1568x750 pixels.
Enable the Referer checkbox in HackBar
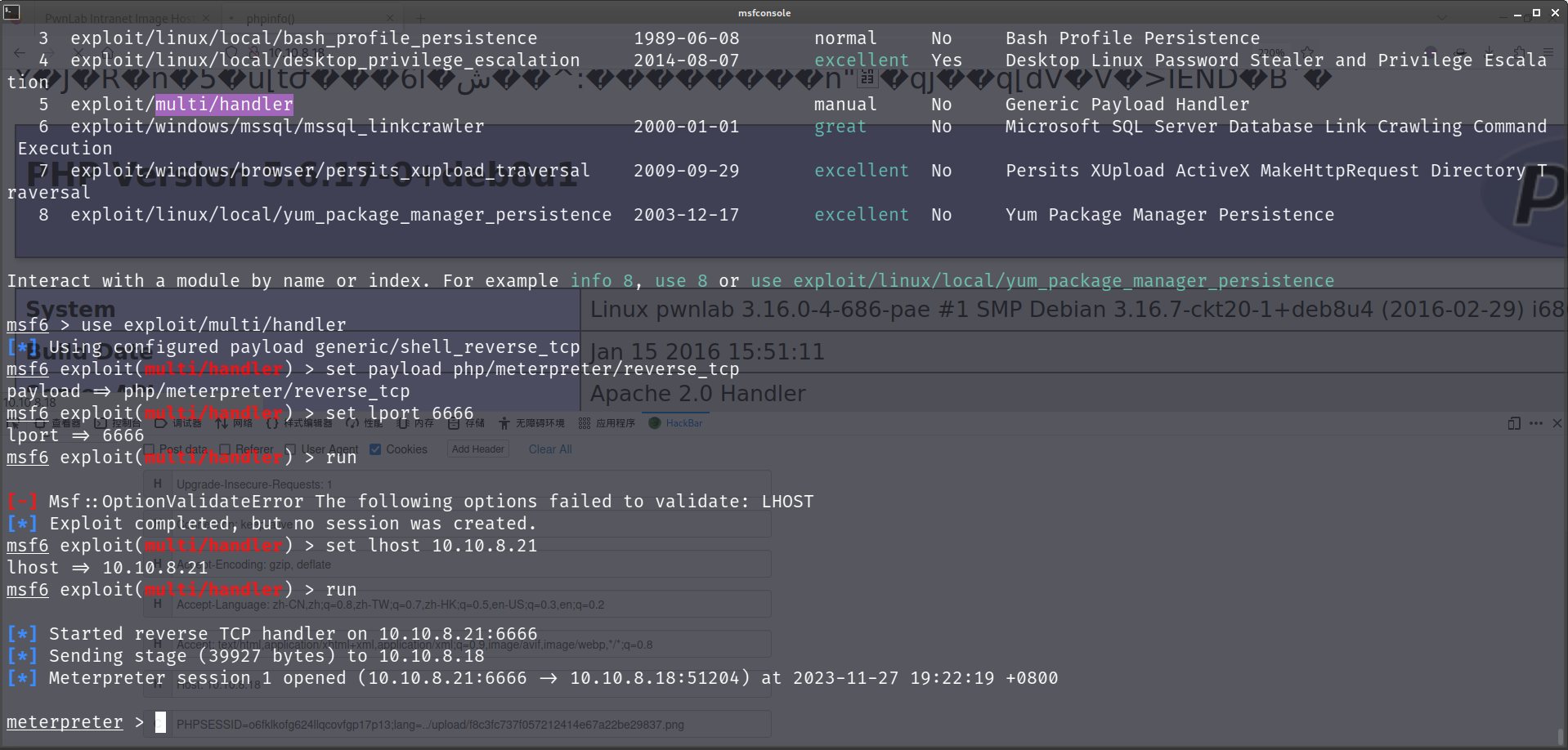pos(225,449)
